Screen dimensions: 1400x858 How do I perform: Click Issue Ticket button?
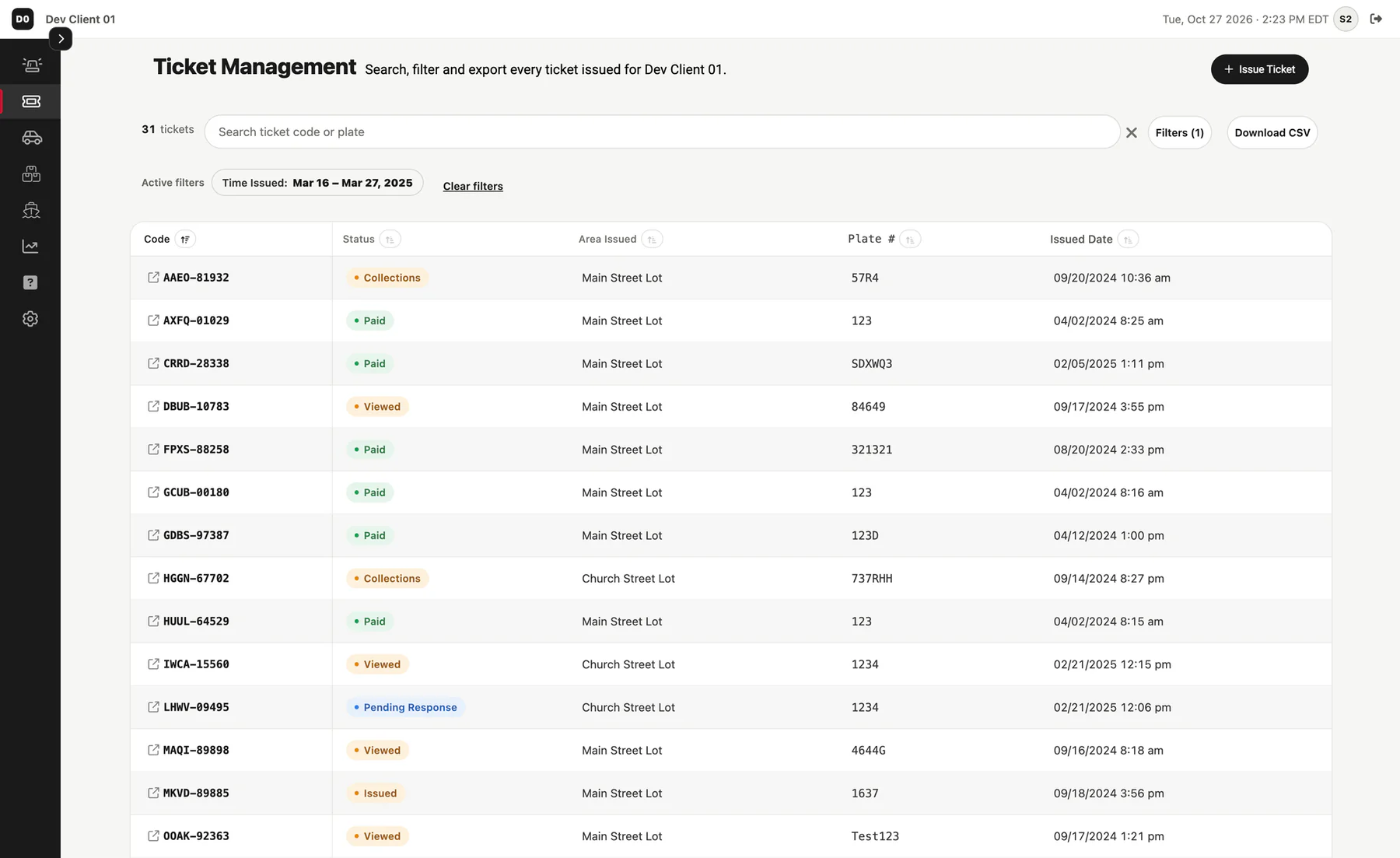[1259, 69]
